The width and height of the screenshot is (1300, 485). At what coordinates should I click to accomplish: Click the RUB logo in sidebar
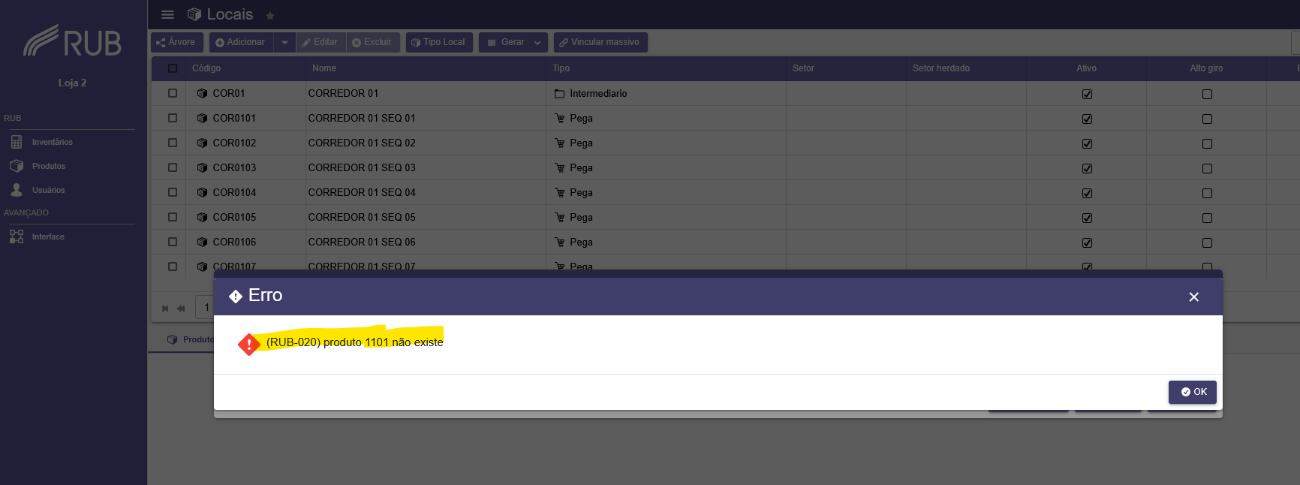[73, 42]
